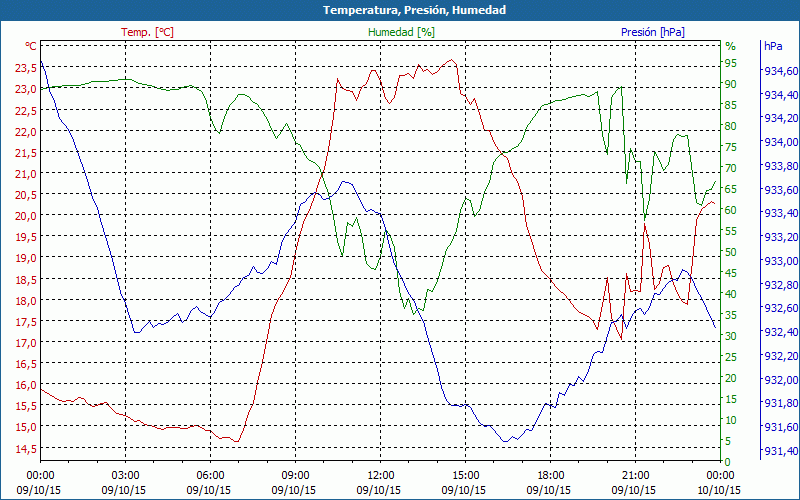
Task: Click the 'hPa' pressure axis unit label
Action: coord(773,46)
